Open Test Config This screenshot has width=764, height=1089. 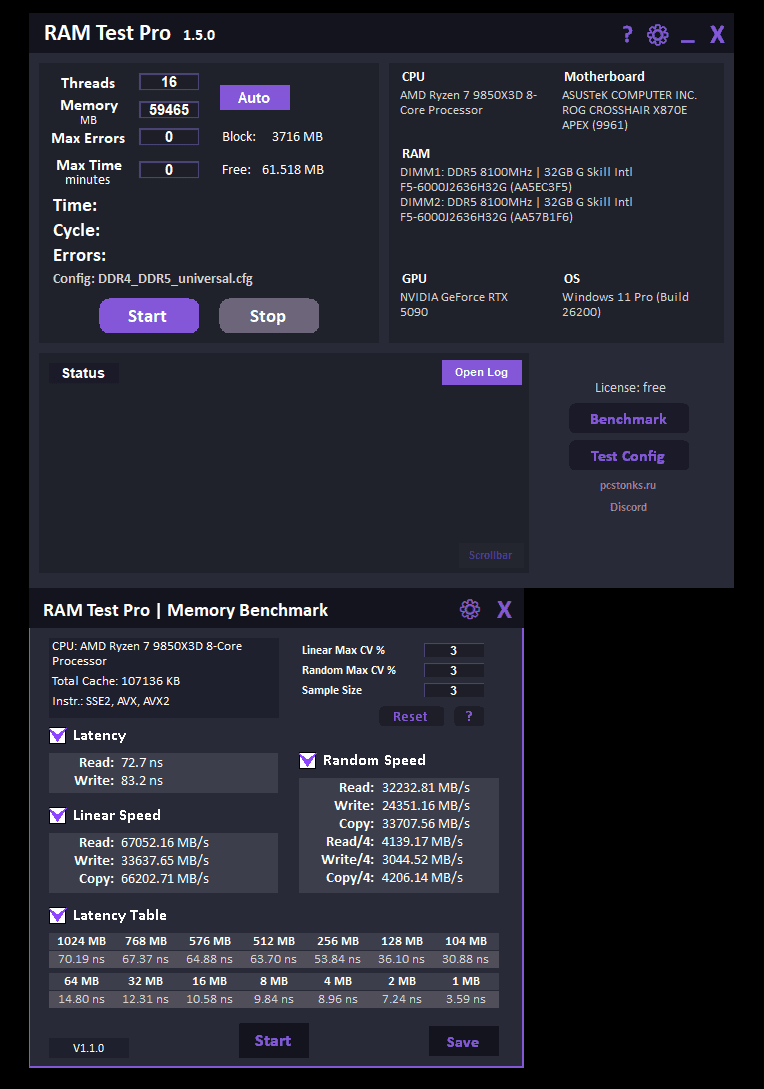coord(628,456)
